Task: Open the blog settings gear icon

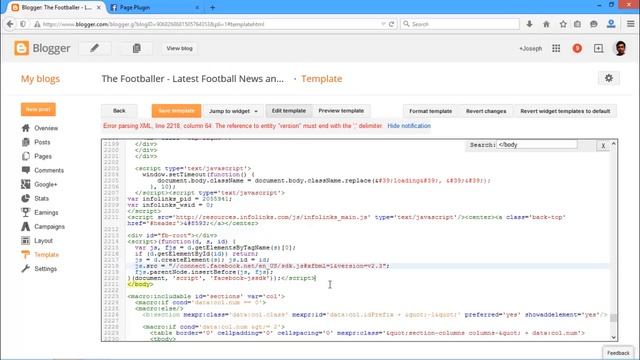Action: click(x=609, y=78)
